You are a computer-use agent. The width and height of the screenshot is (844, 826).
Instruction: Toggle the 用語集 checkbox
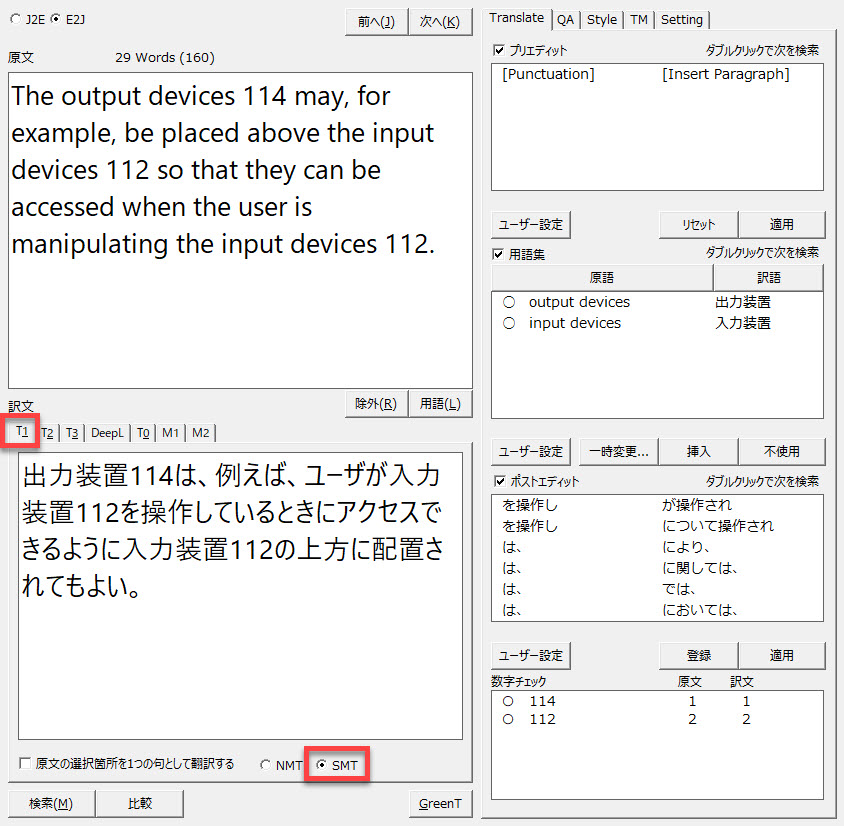coord(499,254)
